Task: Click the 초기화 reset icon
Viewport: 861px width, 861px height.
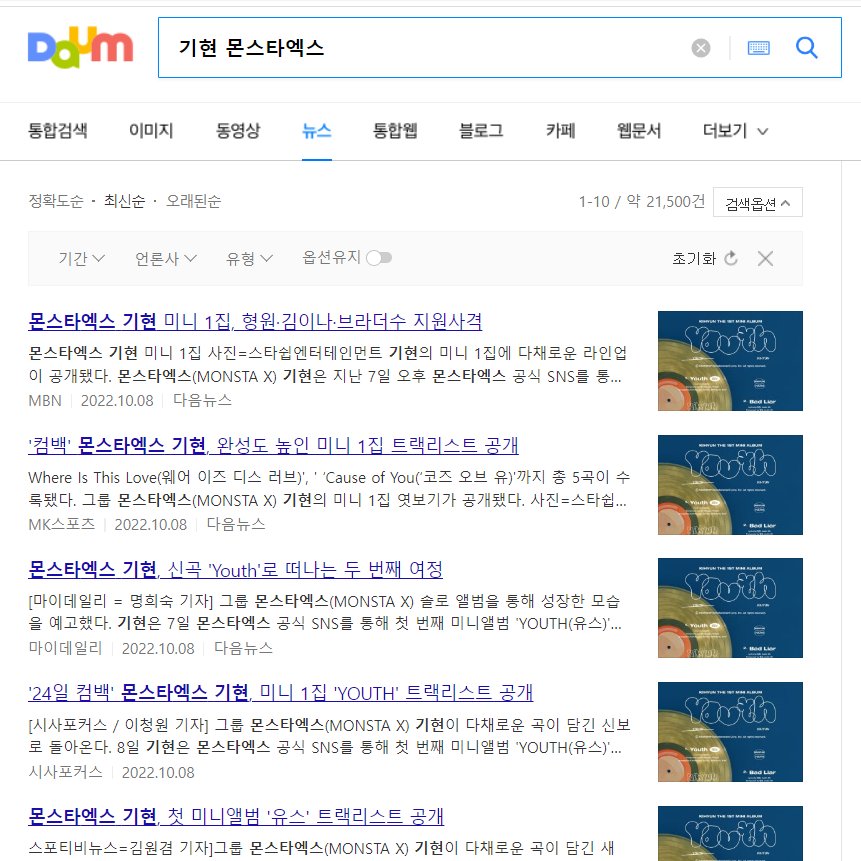Action: (x=731, y=258)
